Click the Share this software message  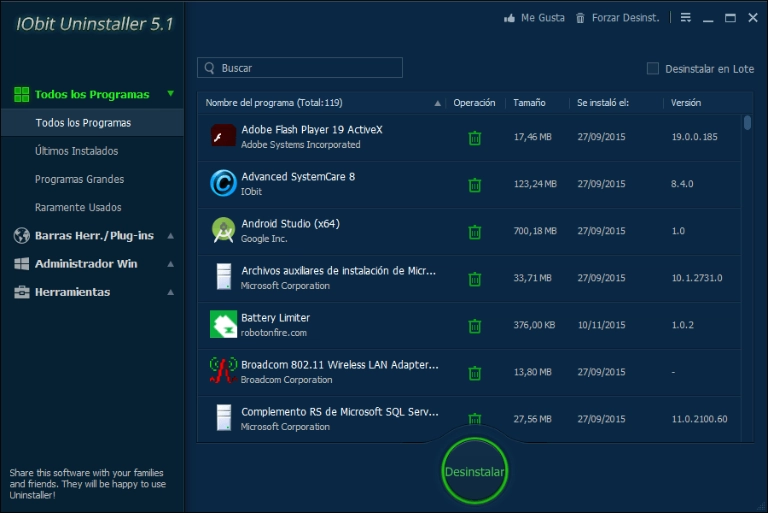click(88, 484)
